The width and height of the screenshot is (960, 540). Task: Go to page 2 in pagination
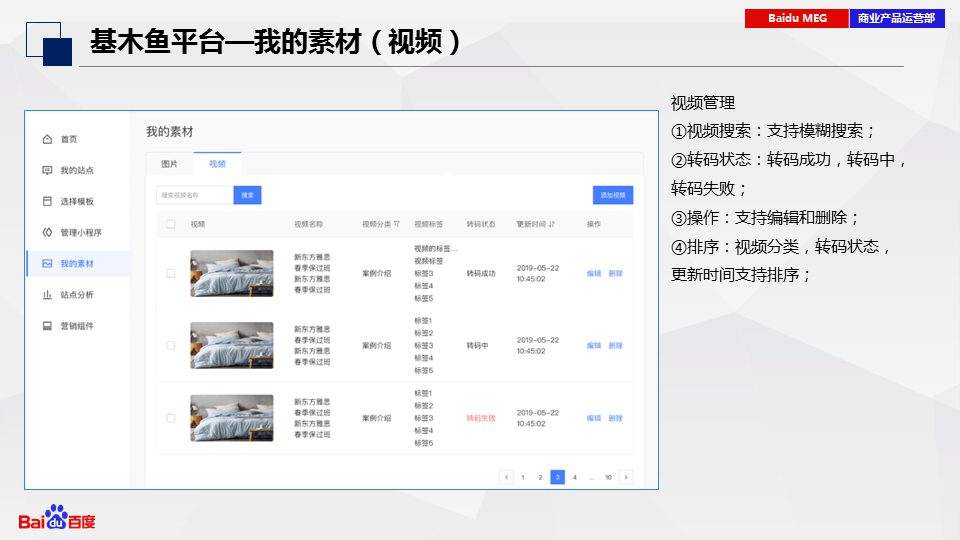pos(540,477)
